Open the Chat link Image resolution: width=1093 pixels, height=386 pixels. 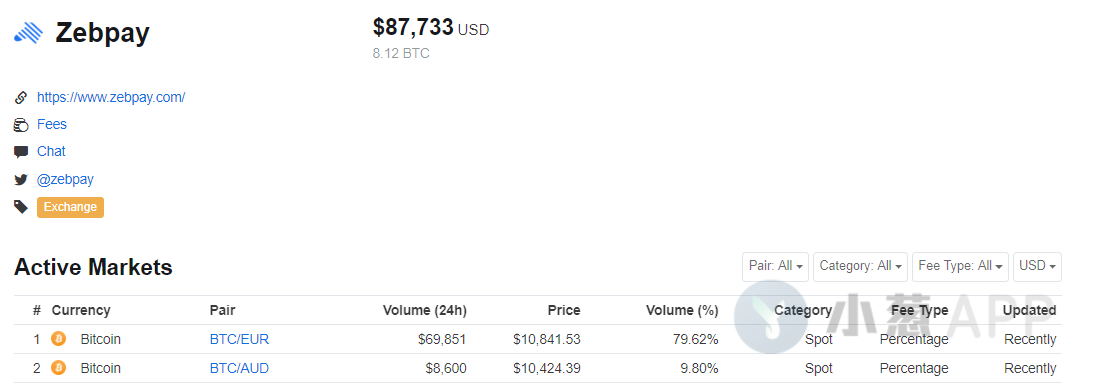tap(51, 152)
